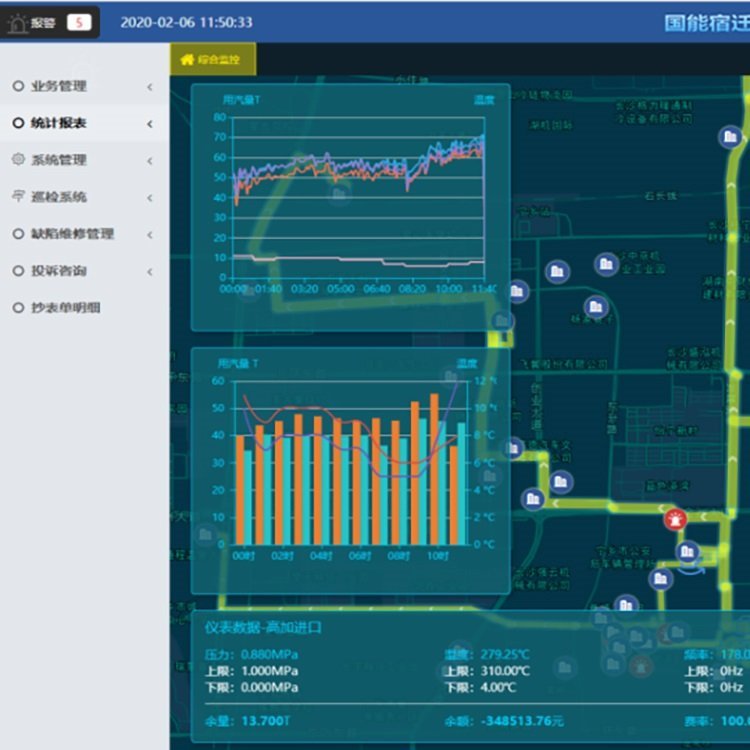
Task: Click building marker directly below red alarm marker
Action: [688, 551]
